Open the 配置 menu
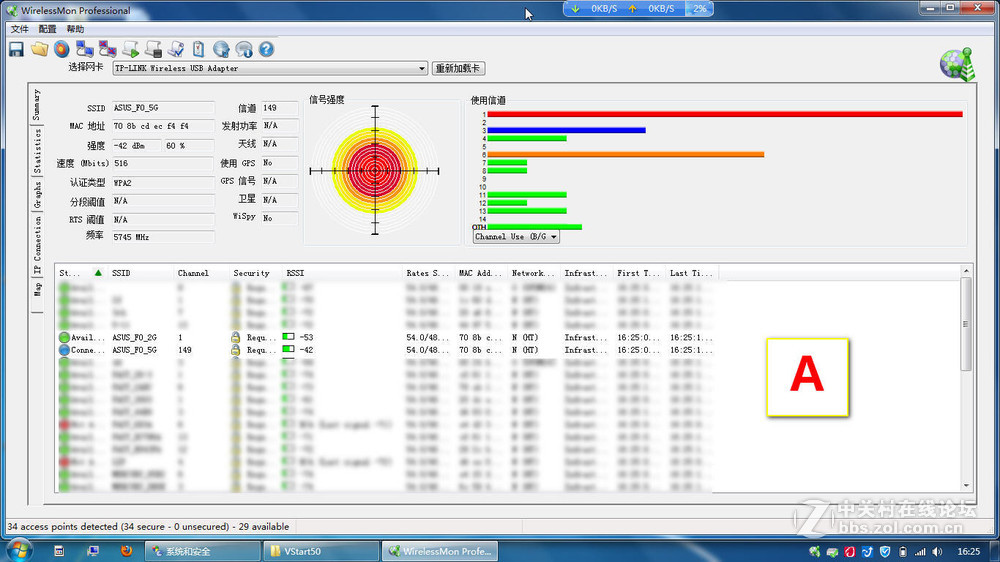Screen dimensions: 1000x562 47,29
